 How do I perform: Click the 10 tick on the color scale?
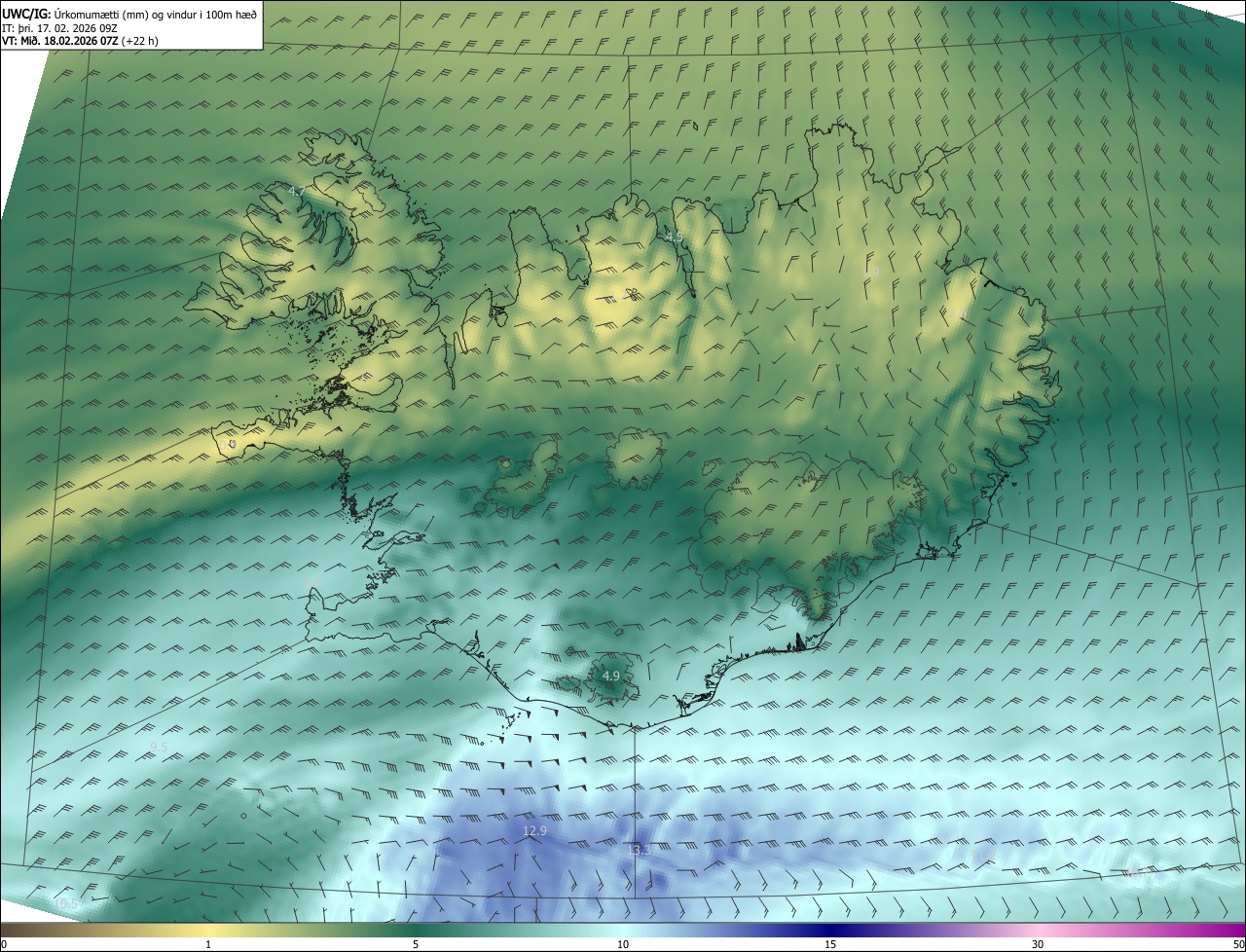pos(623,944)
